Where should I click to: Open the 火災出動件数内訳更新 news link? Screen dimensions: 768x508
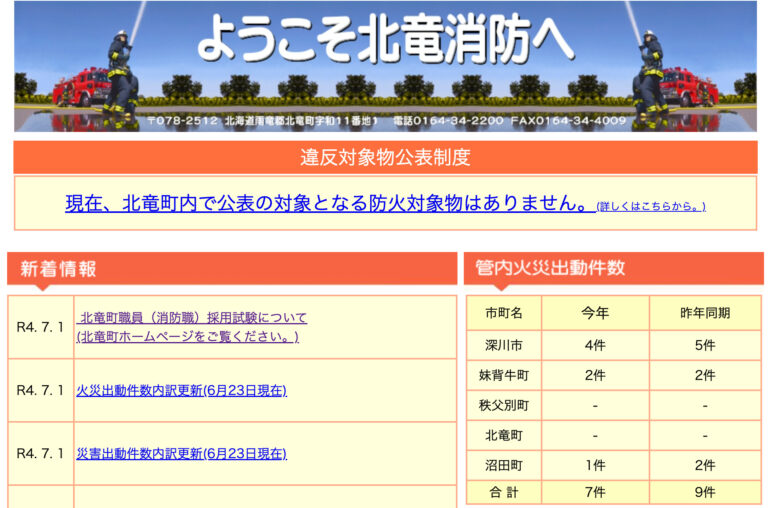click(x=181, y=390)
